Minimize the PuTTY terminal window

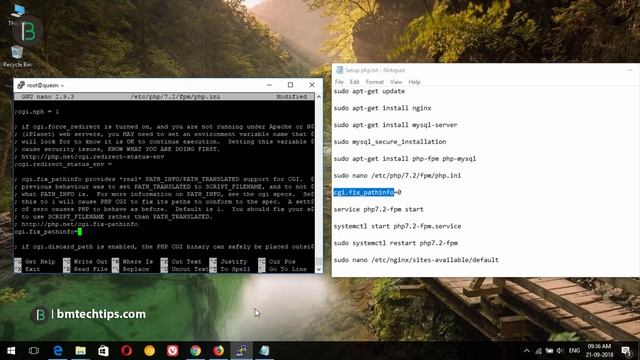pos(269,85)
